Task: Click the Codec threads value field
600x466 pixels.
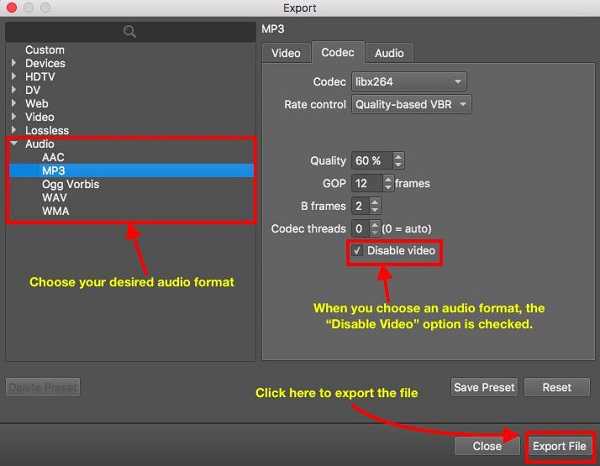Action: (360, 228)
